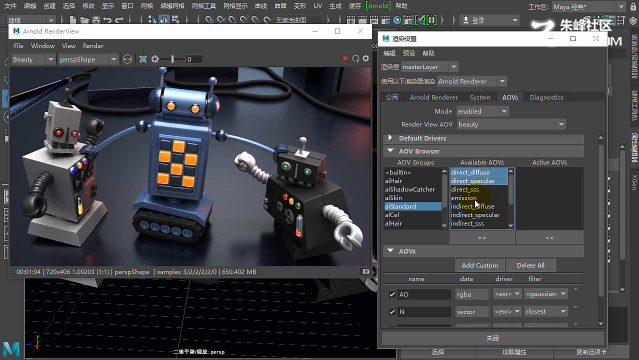
Task: Click the workspace lock icon
Action: (633, 7)
